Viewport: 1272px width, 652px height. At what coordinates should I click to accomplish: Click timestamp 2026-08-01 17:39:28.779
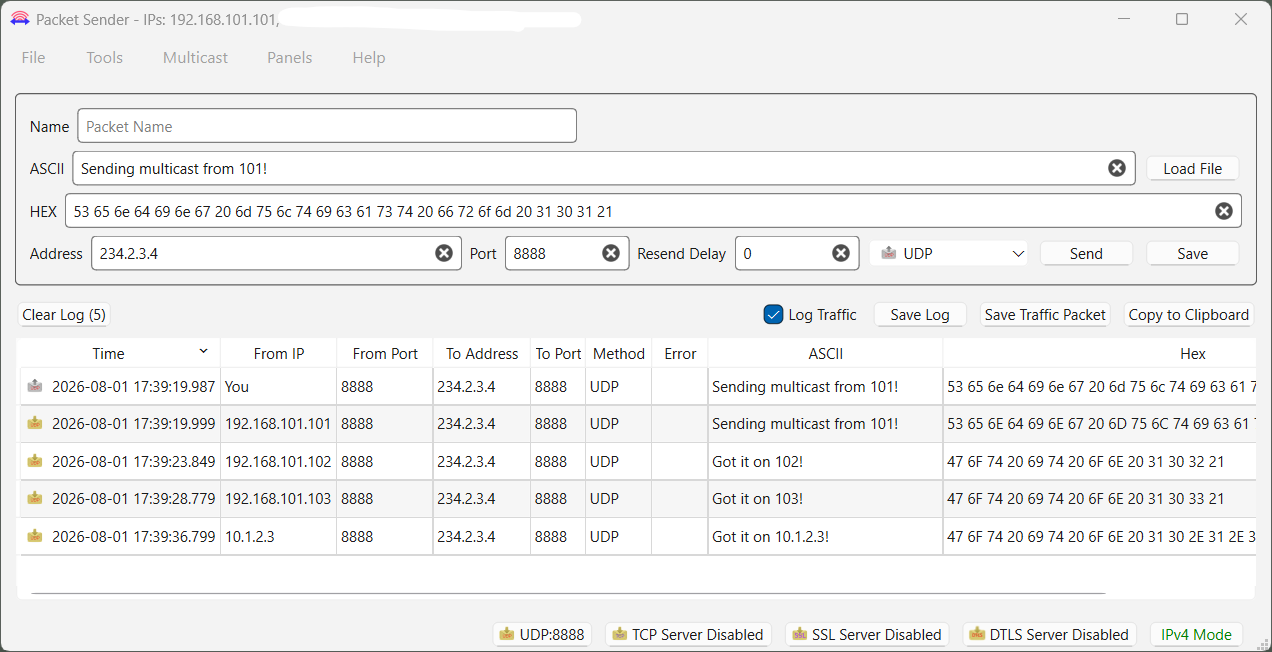tap(133, 498)
